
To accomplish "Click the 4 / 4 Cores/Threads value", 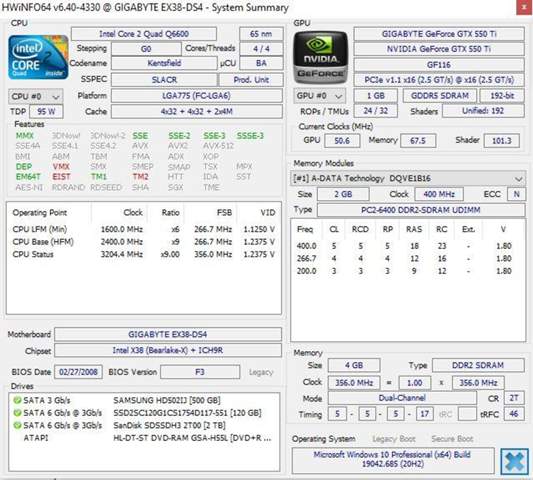I will (x=261, y=49).
